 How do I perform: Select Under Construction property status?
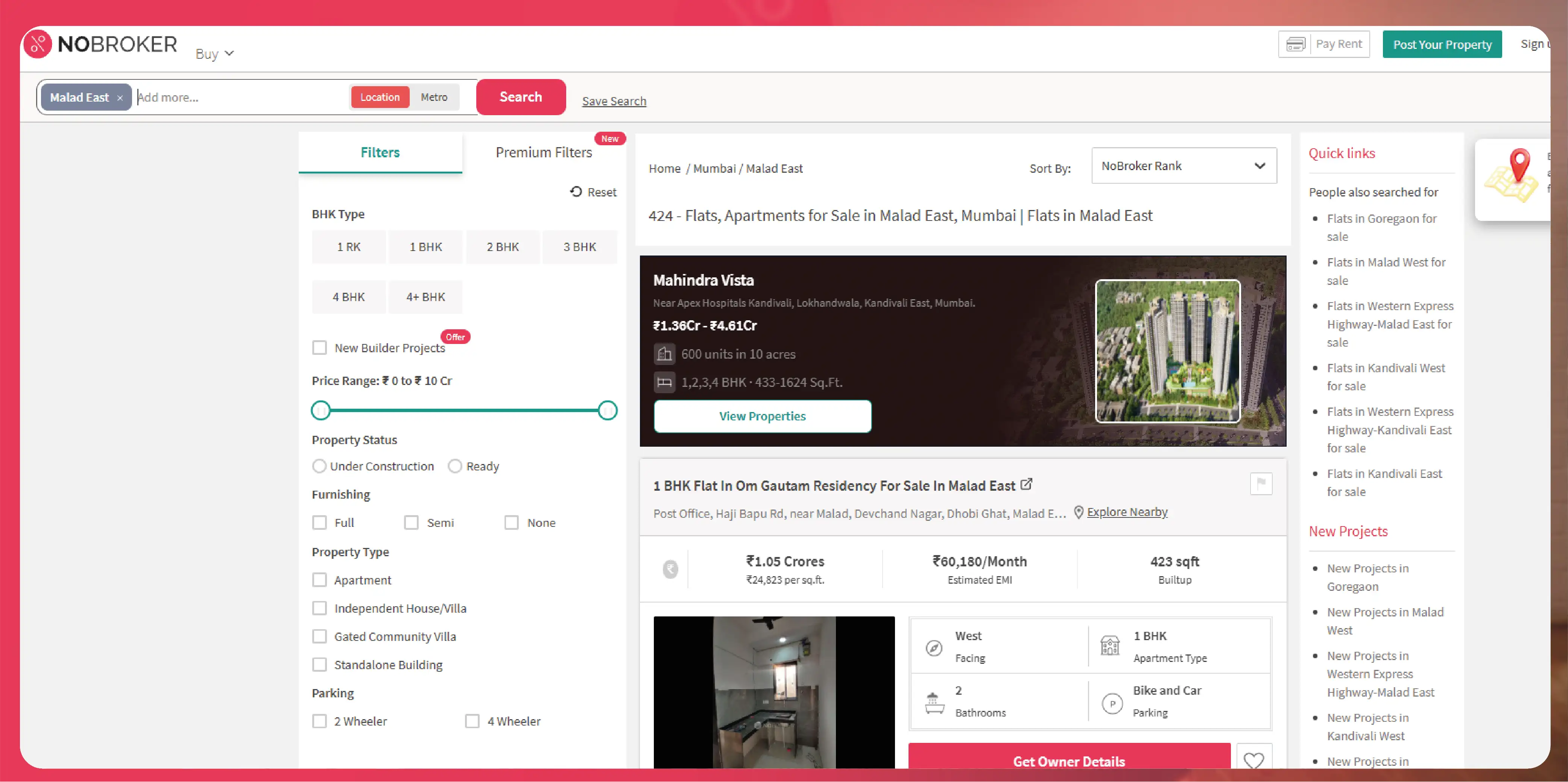(319, 466)
